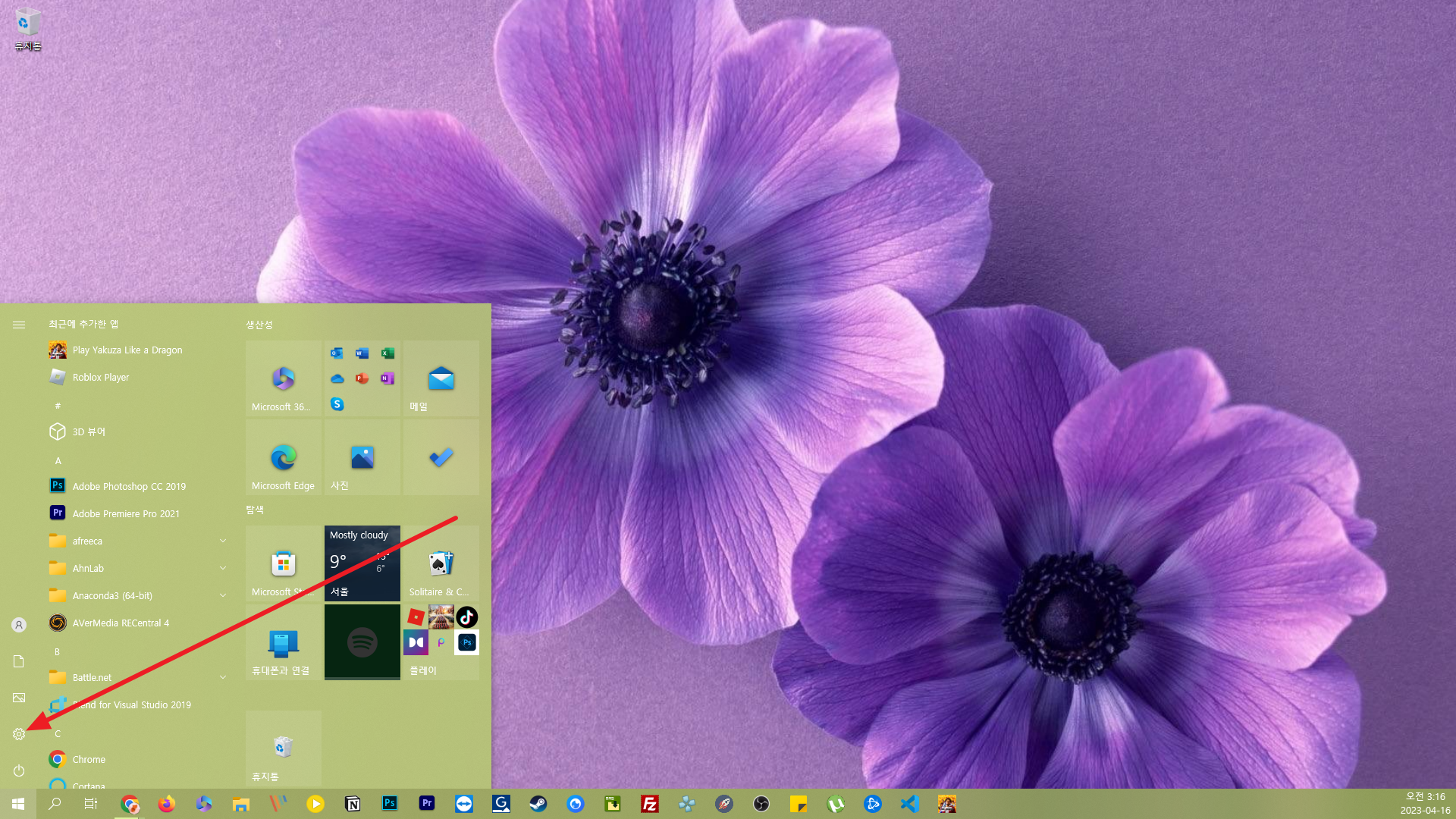1456x819 pixels.
Task: Open taskbar clock and date
Action: (x=1425, y=804)
